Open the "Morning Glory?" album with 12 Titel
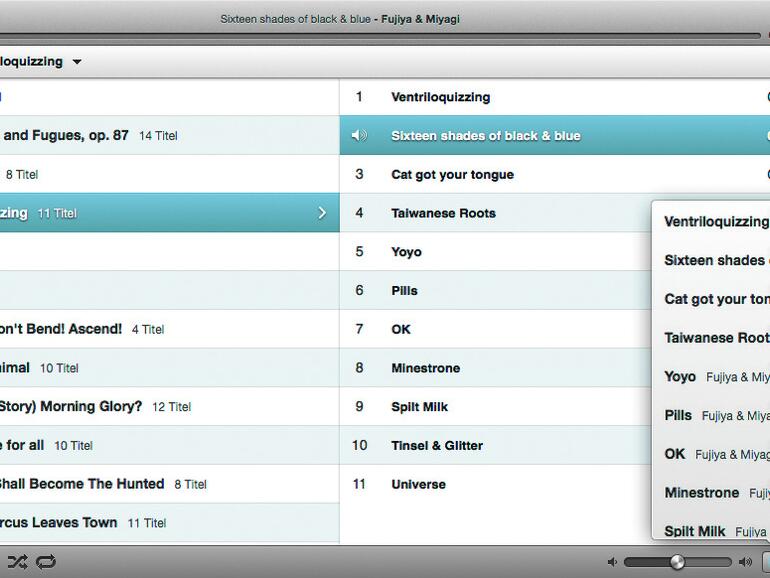 (169, 407)
